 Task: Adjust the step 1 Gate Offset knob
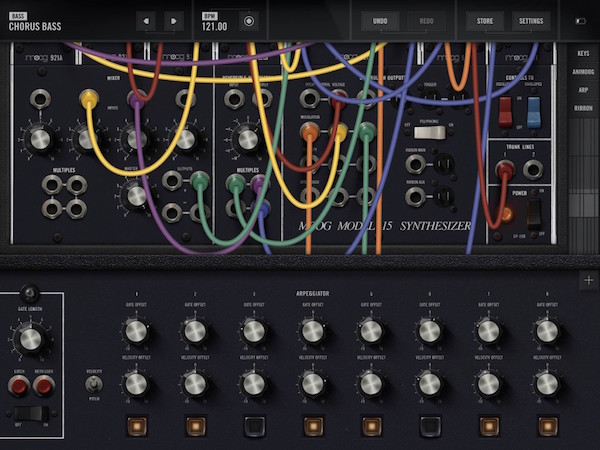137,331
